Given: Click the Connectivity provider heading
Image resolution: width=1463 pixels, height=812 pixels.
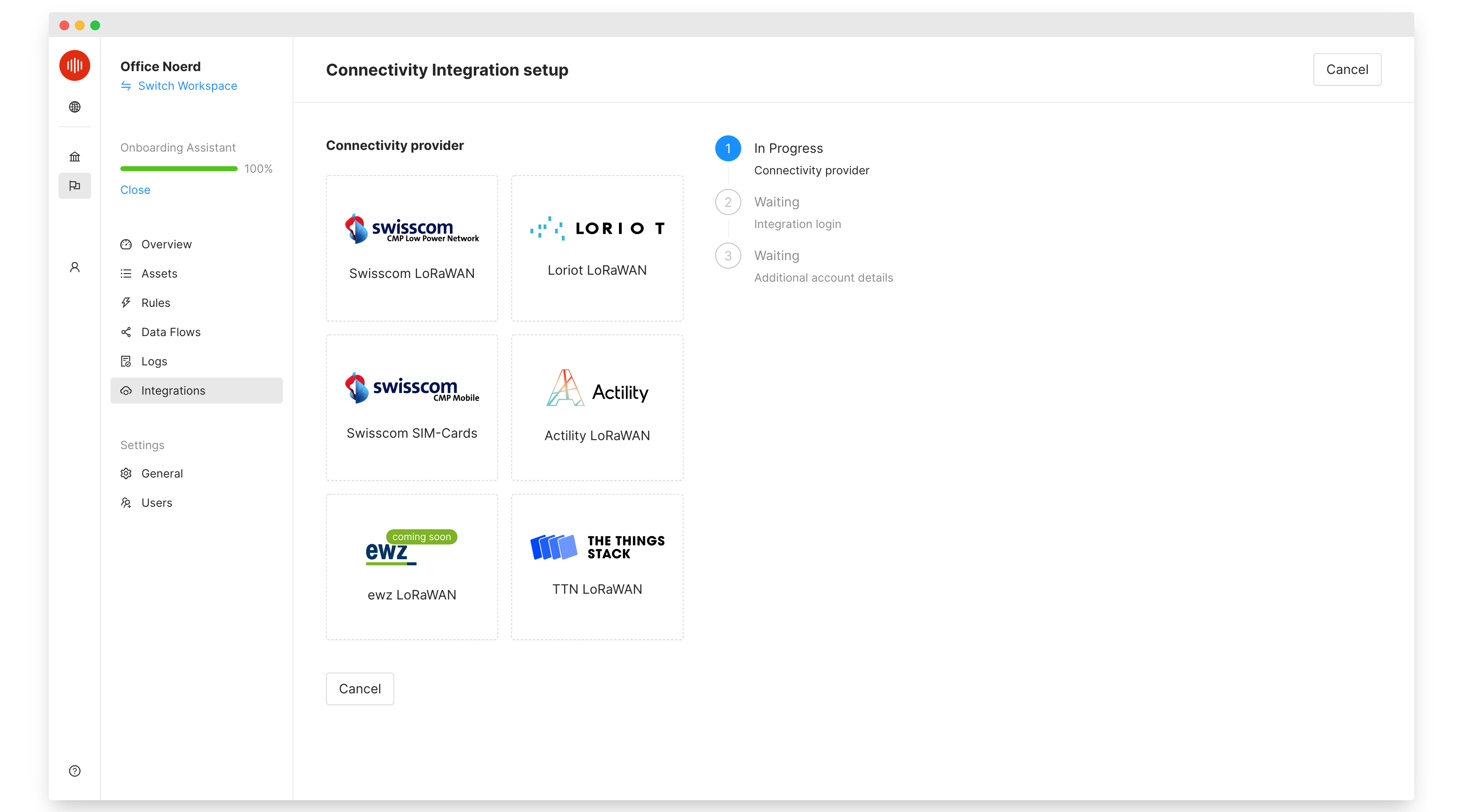Looking at the screenshot, I should (x=395, y=145).
